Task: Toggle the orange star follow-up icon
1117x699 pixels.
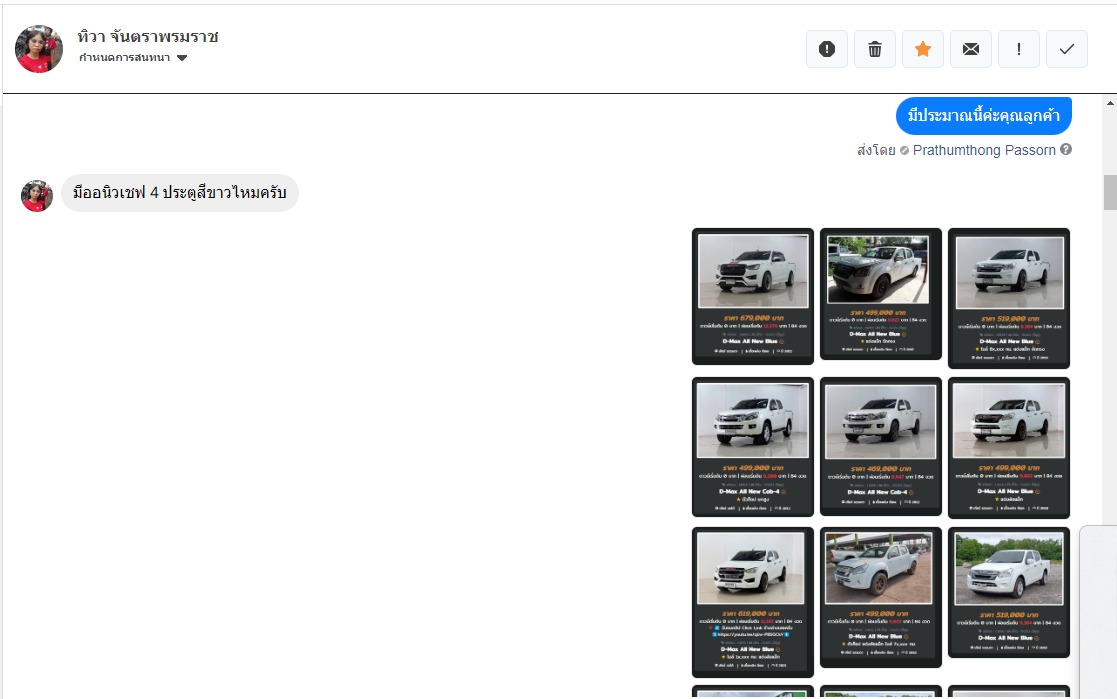Action: click(923, 49)
